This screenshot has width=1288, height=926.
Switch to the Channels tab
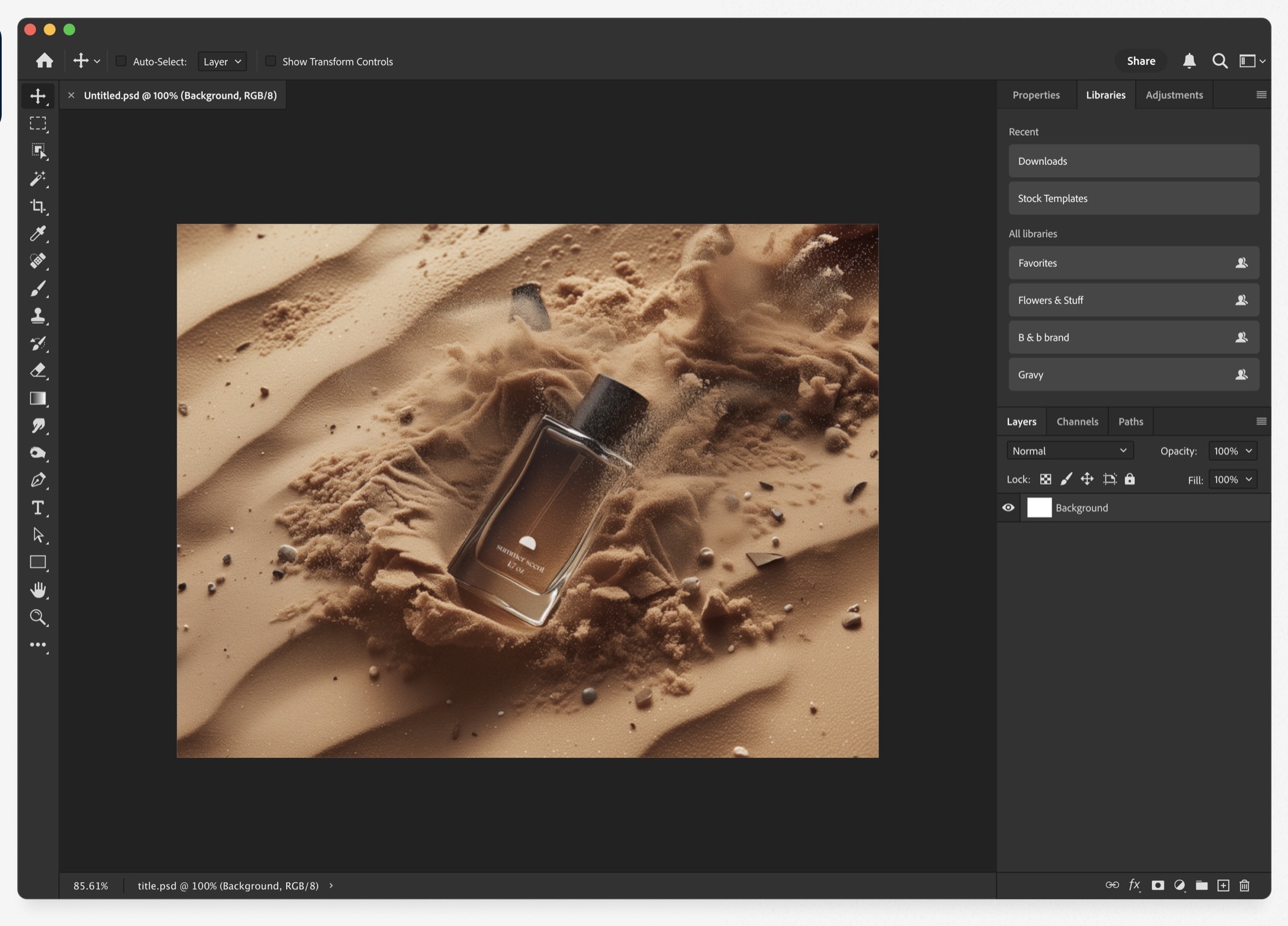[x=1077, y=421]
